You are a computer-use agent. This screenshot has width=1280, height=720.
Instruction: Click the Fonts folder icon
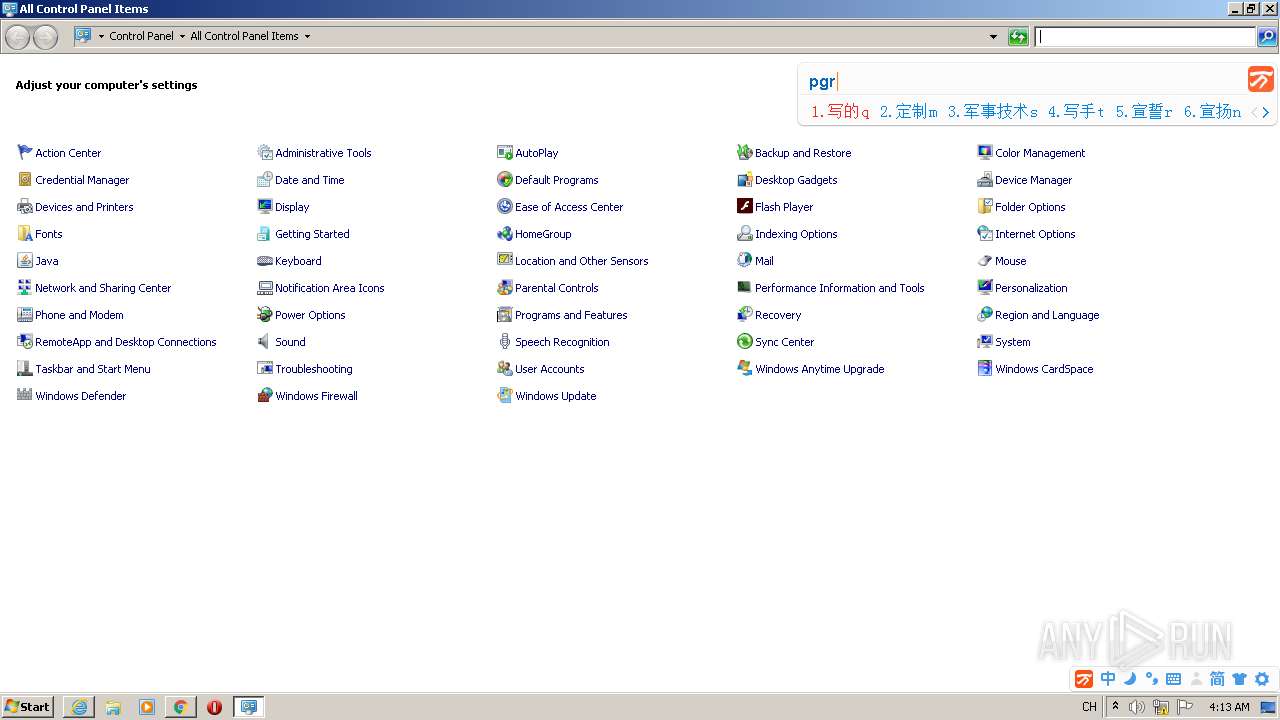(x=25, y=233)
